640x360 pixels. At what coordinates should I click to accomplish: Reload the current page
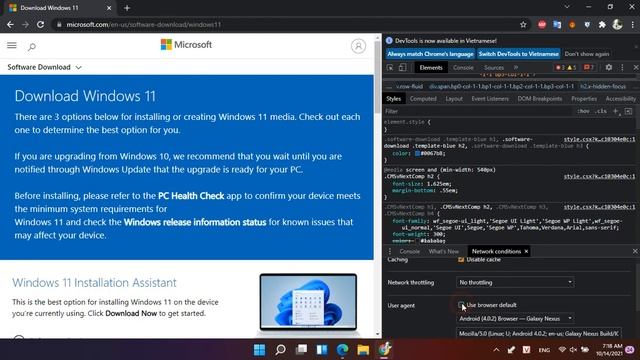40,24
